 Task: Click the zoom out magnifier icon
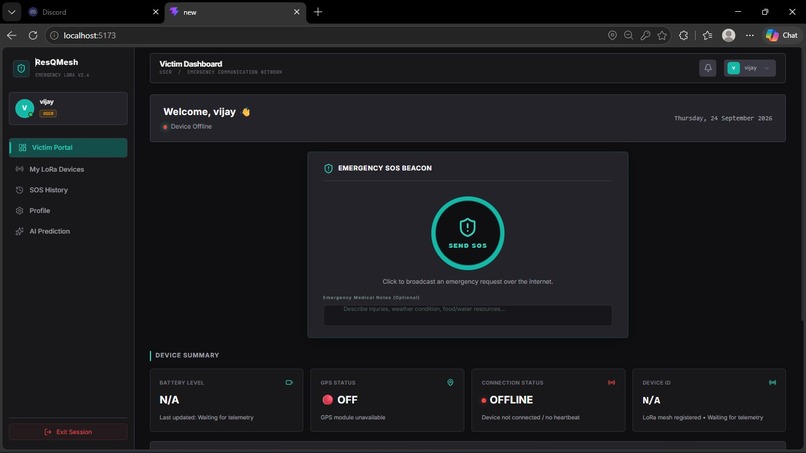click(x=629, y=35)
